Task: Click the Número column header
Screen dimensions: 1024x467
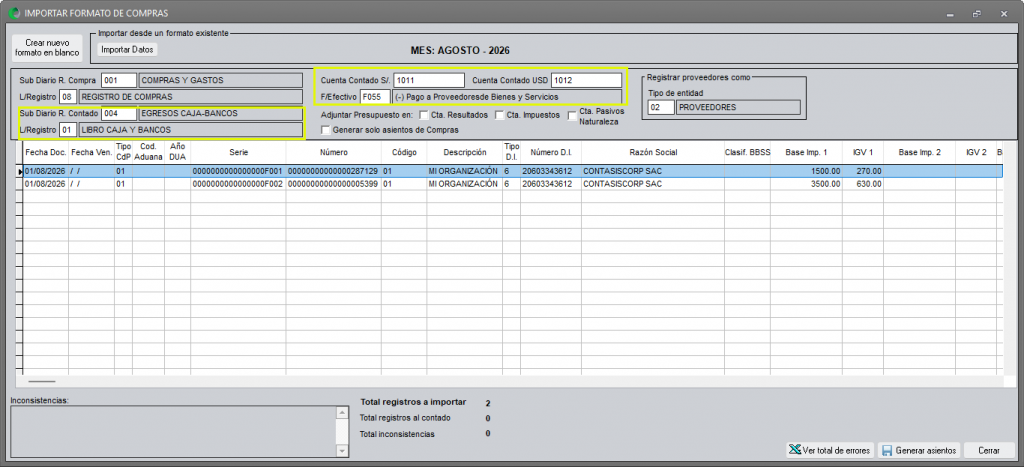Action: click(x=333, y=152)
